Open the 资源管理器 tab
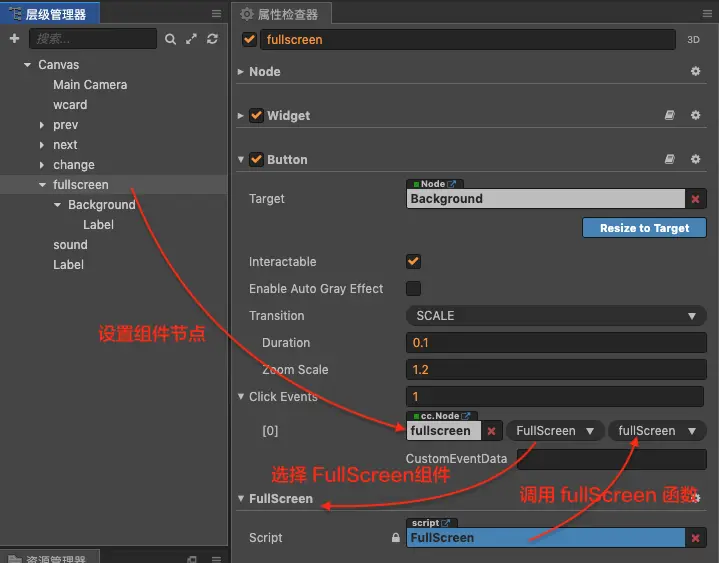Viewport: 719px width, 563px height. pos(50,558)
